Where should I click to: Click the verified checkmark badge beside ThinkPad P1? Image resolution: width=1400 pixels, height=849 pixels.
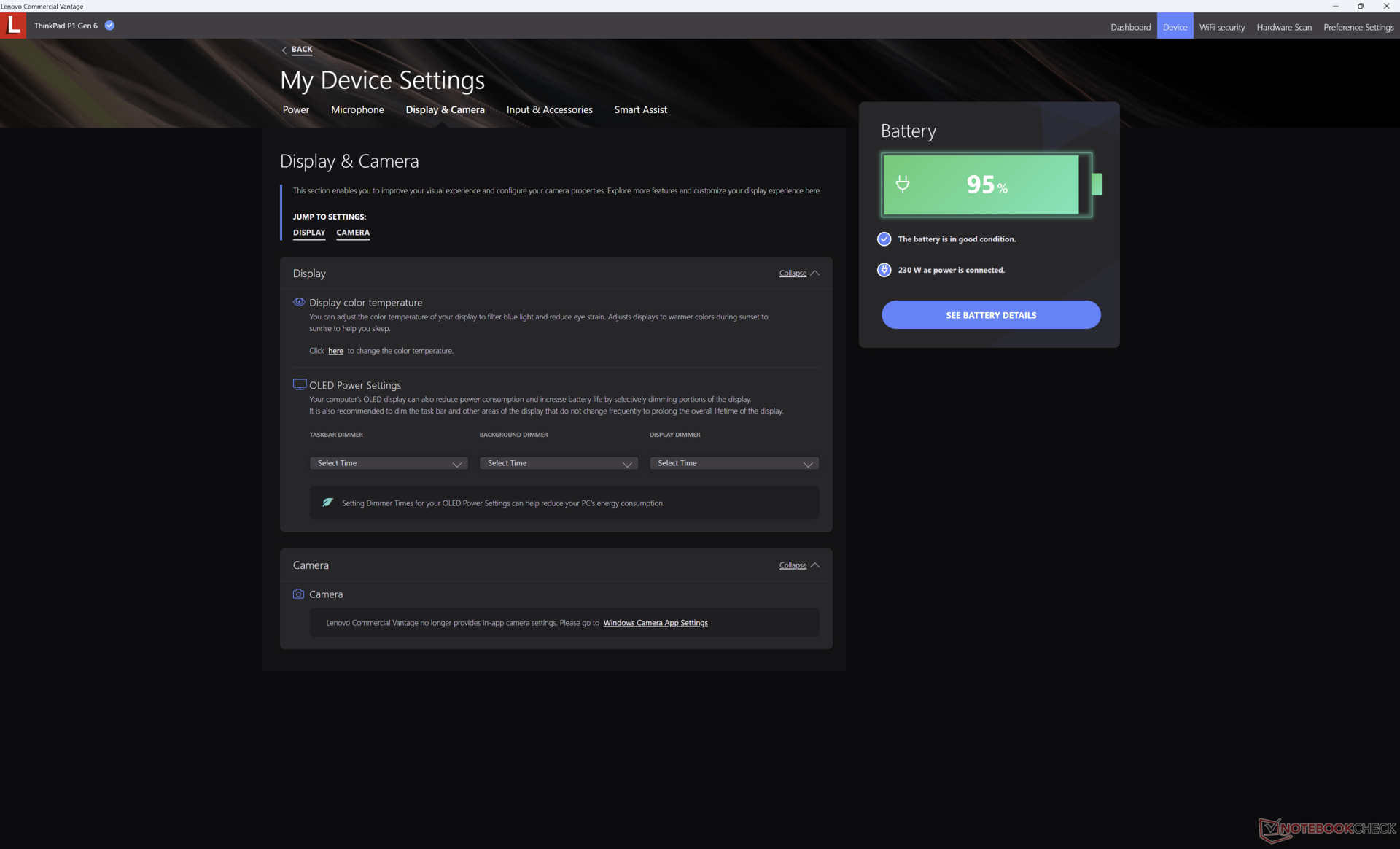[109, 26]
